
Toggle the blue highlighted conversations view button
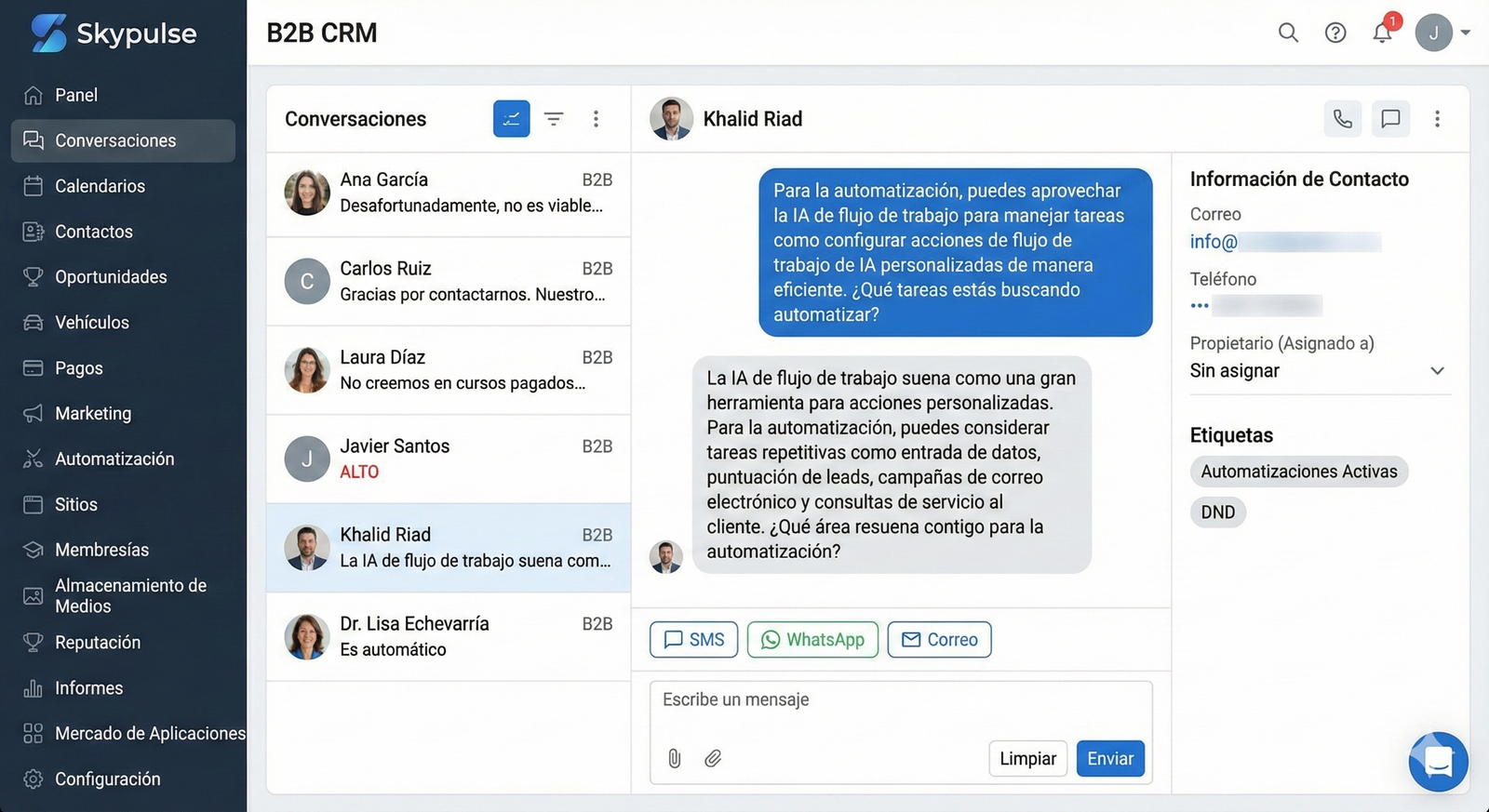click(511, 119)
